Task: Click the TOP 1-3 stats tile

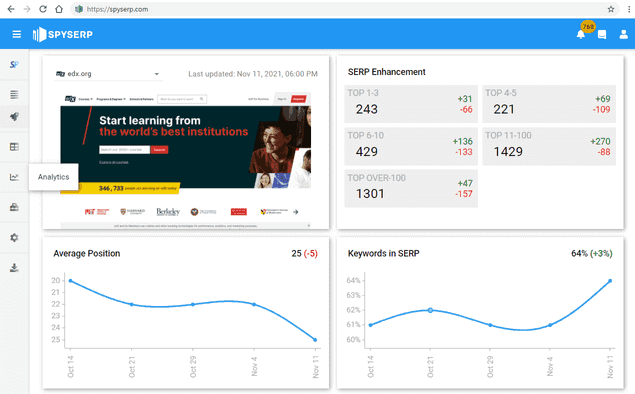Action: tap(411, 104)
